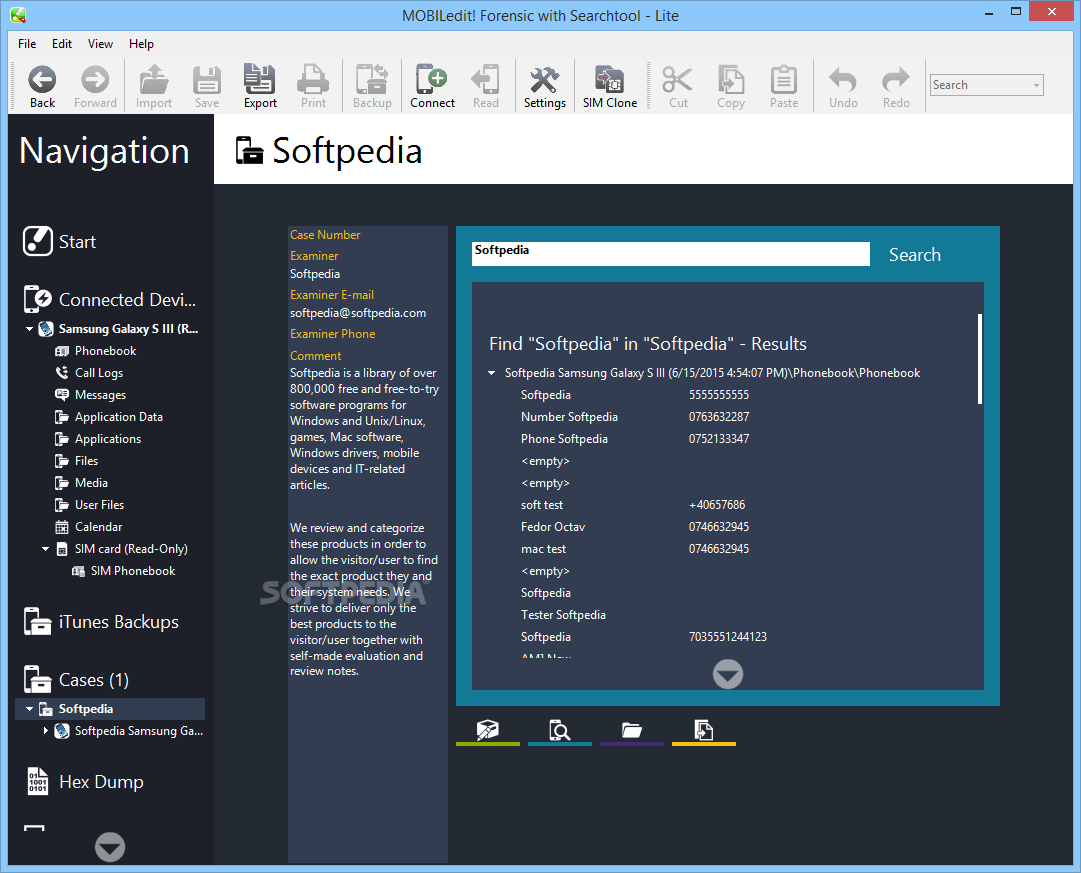The image size is (1081, 873).
Task: Click the Backup toolbar icon
Action: (x=372, y=87)
